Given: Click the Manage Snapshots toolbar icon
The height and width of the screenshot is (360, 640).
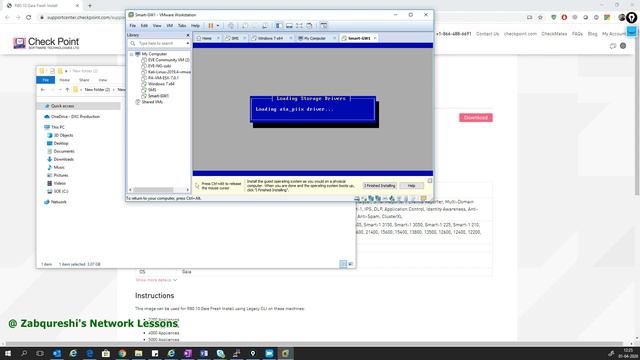Looking at the screenshot, I should (x=265, y=26).
